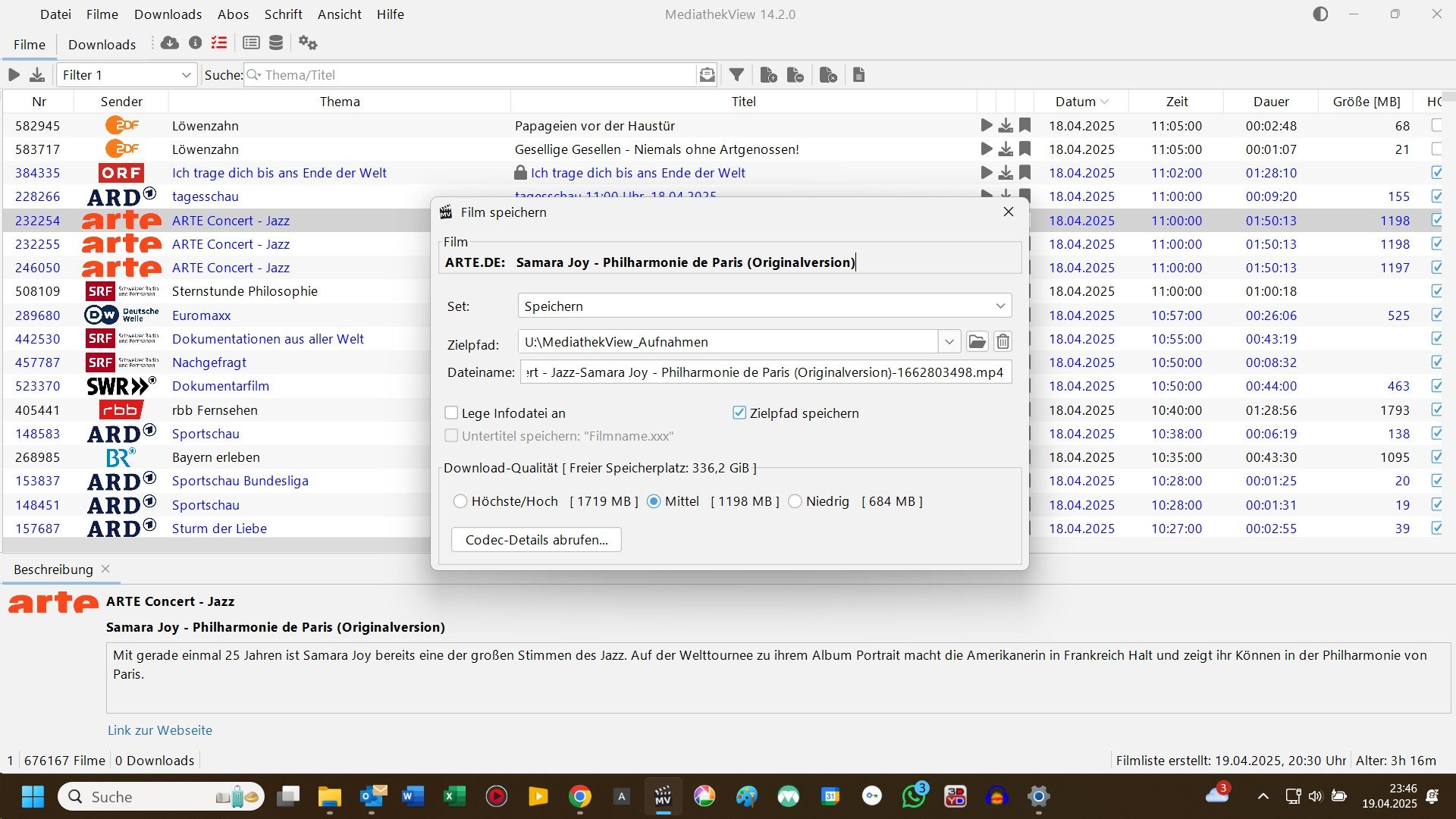Select the Höchste/Hoch quality radio button

460,501
